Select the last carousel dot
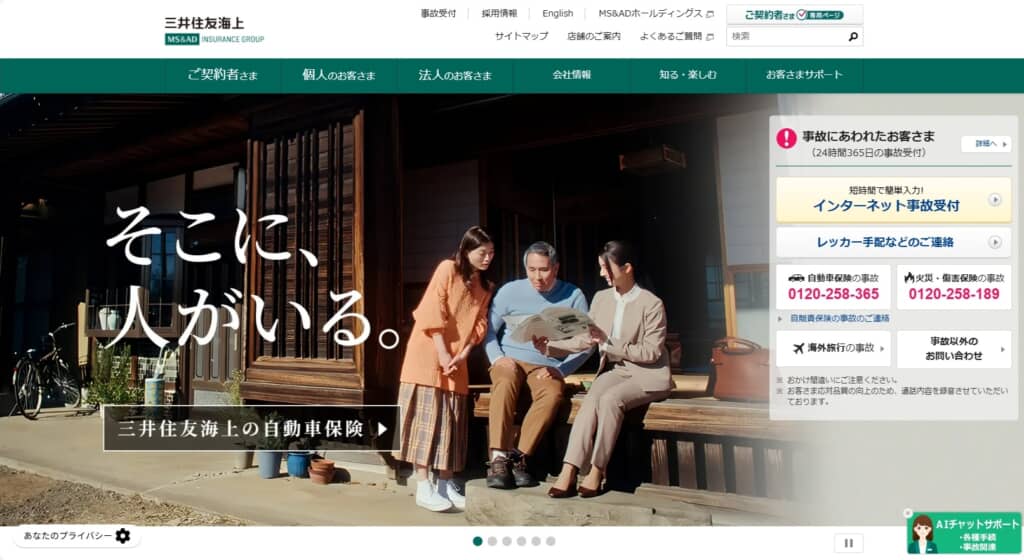The width and height of the screenshot is (1024, 560). click(551, 541)
